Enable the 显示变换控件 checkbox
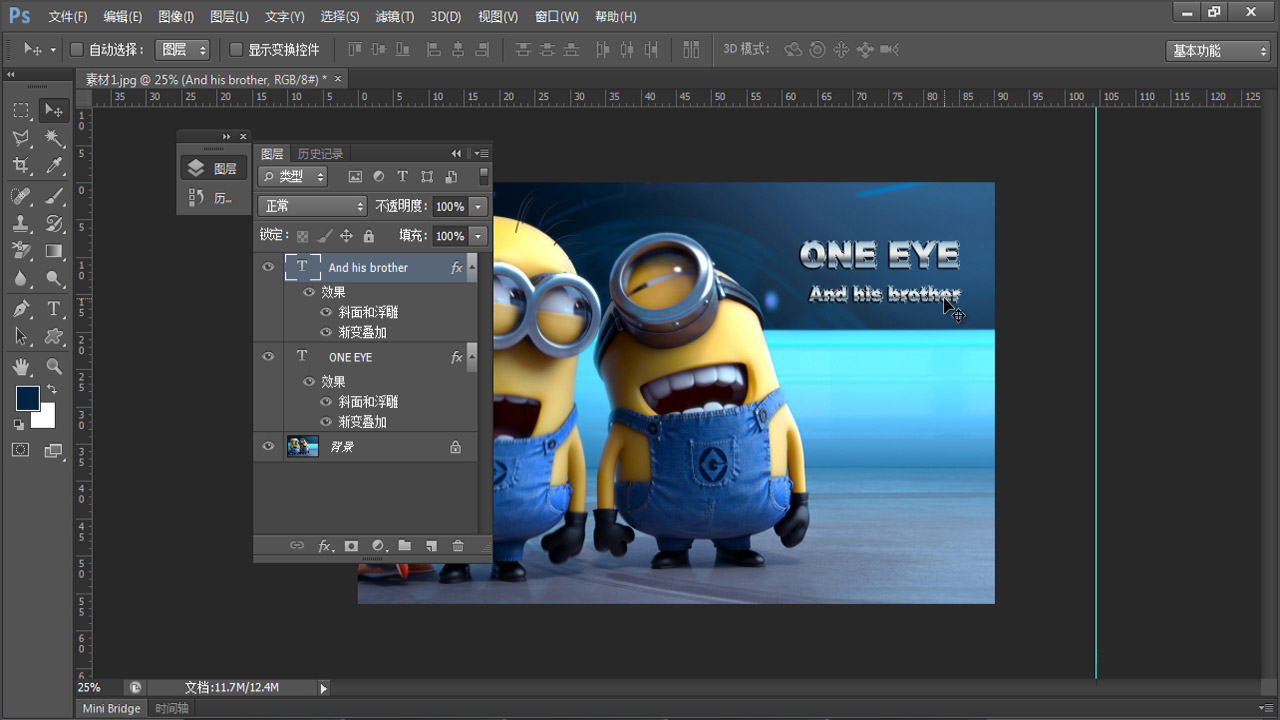Screen dimensions: 1280x720 point(236,50)
